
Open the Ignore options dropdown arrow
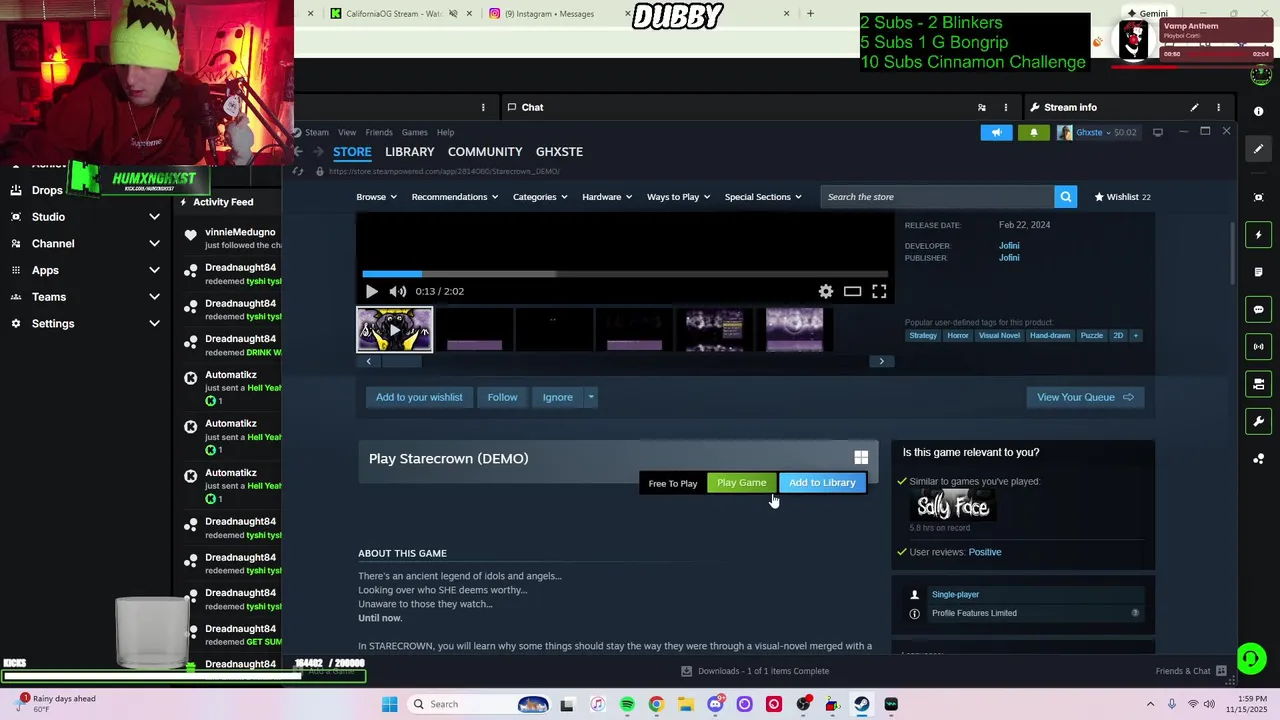591,397
